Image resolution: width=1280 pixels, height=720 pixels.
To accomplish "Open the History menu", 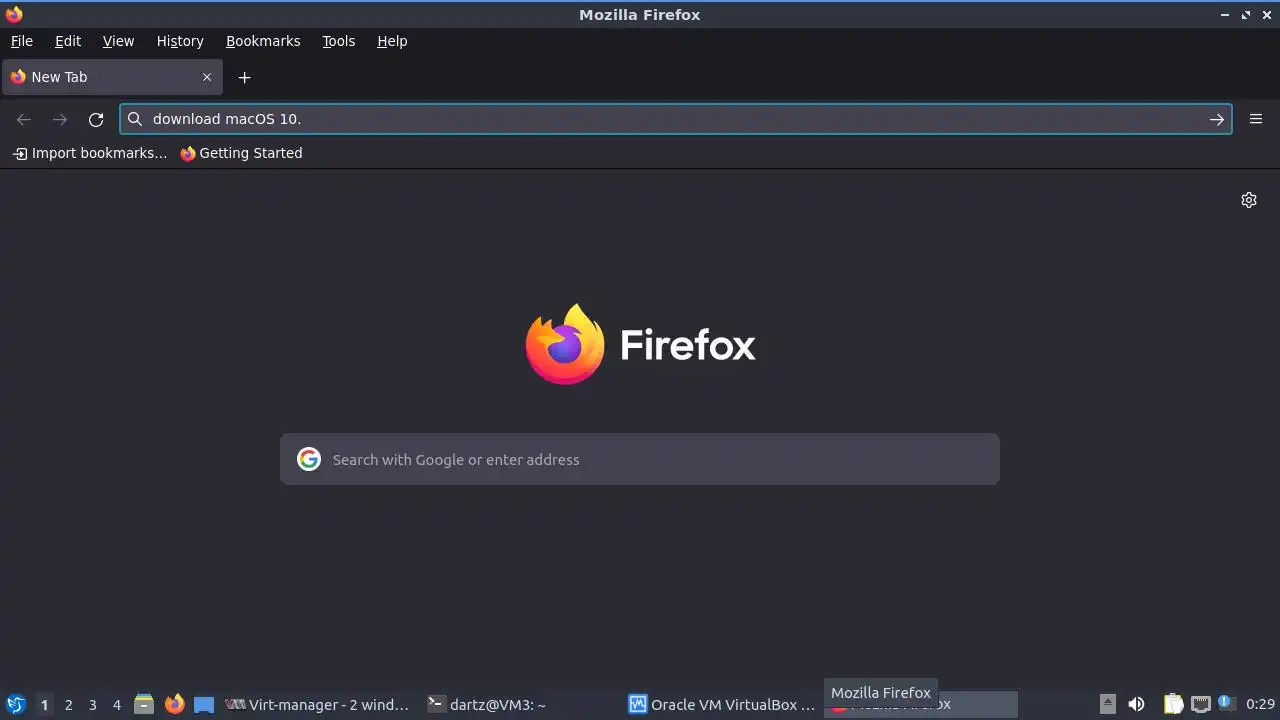I will 180,41.
